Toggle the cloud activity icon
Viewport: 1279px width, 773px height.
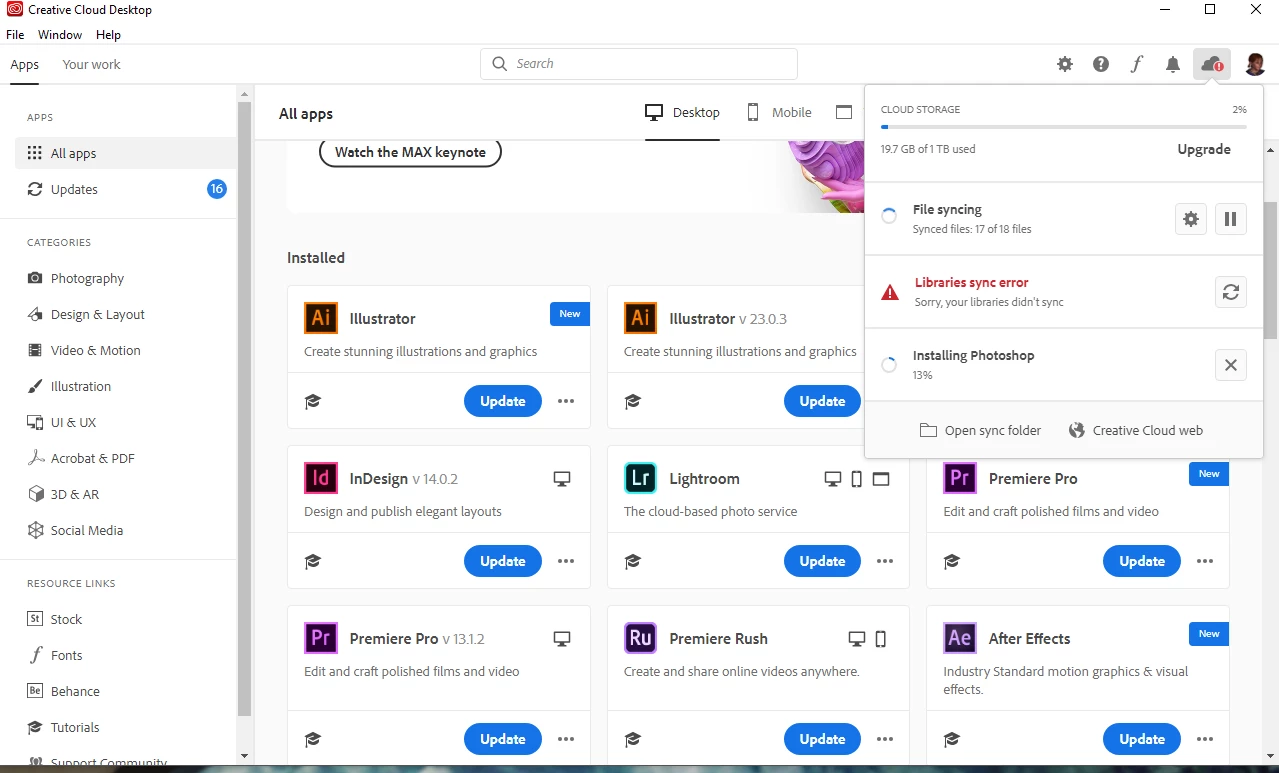pyautogui.click(x=1212, y=64)
